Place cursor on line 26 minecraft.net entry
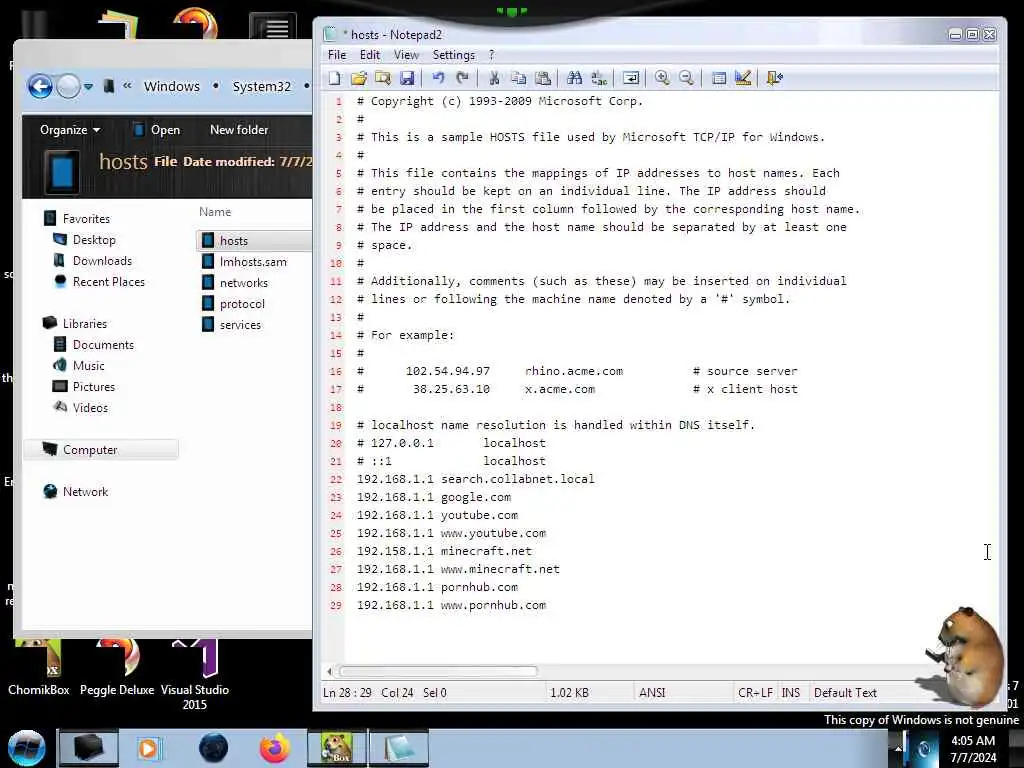 tap(444, 551)
